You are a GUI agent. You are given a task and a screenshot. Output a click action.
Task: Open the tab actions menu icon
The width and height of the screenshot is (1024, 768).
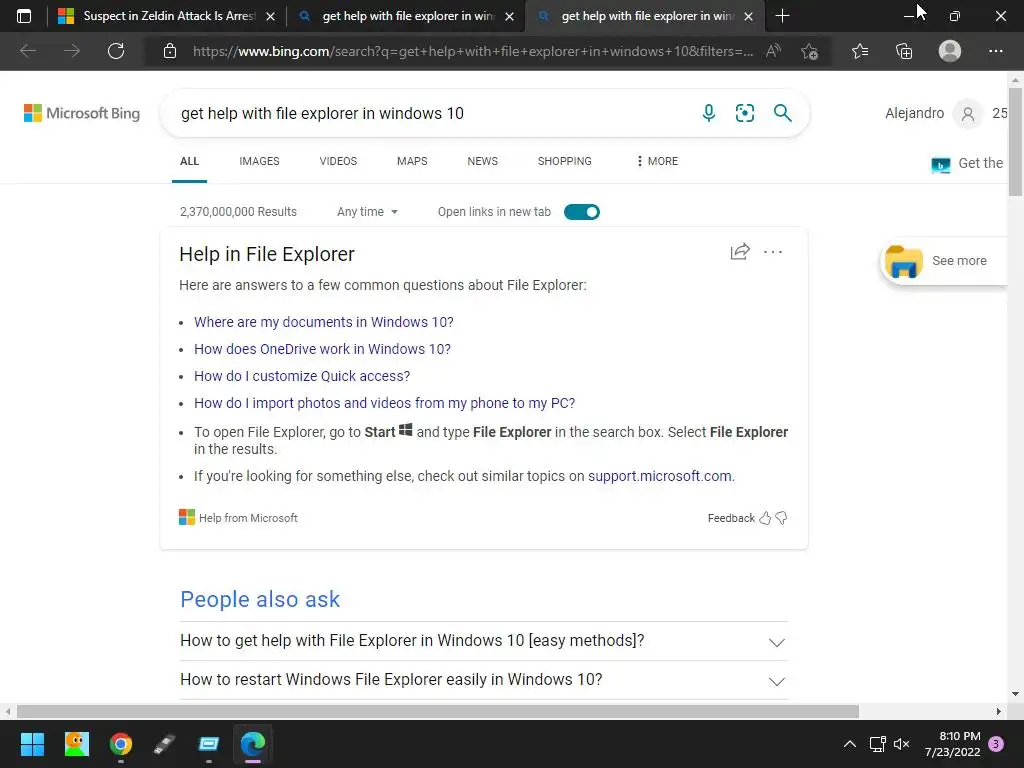coord(24,16)
